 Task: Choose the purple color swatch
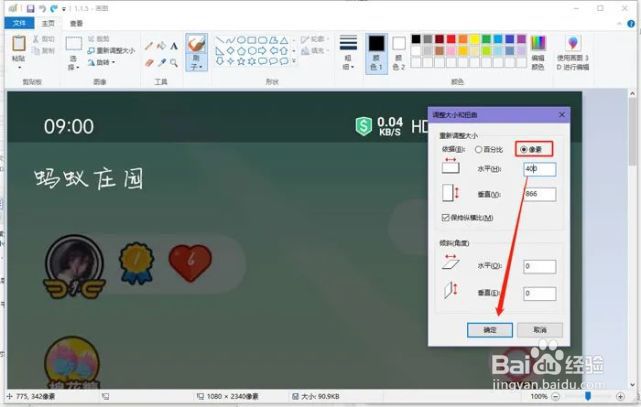click(x=522, y=39)
